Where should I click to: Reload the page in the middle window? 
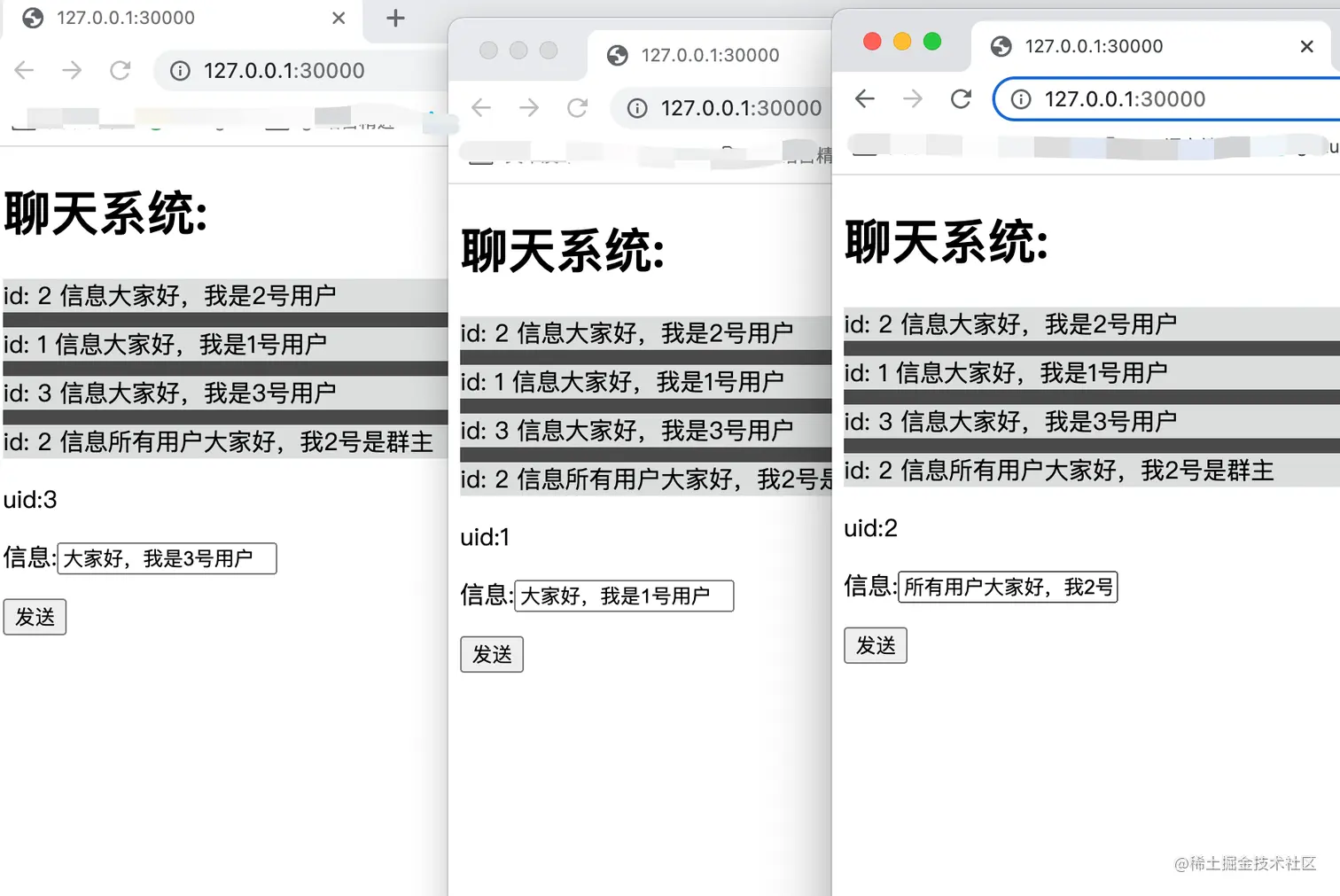(x=577, y=107)
